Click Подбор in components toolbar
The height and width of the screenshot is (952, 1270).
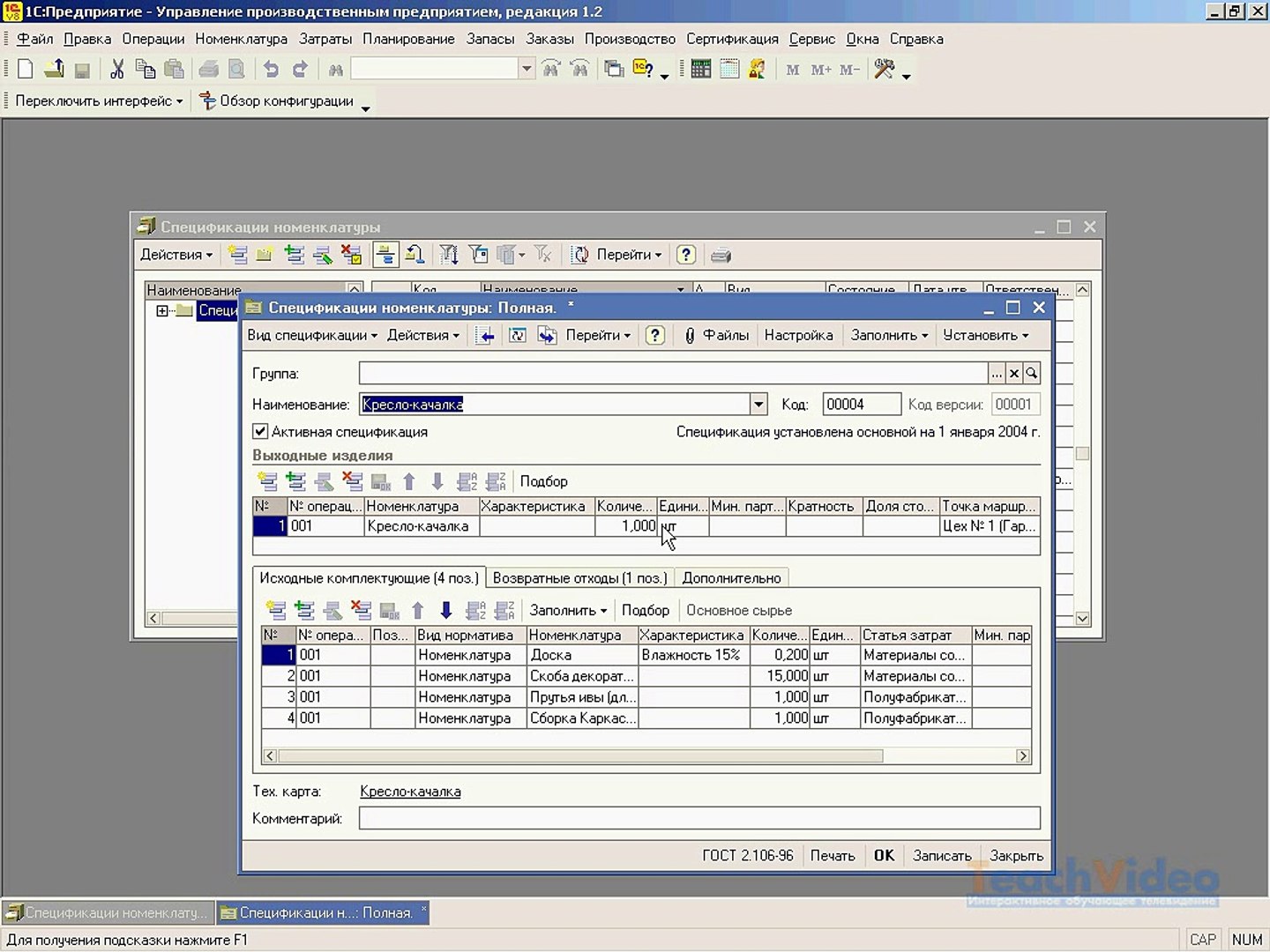pyautogui.click(x=646, y=610)
